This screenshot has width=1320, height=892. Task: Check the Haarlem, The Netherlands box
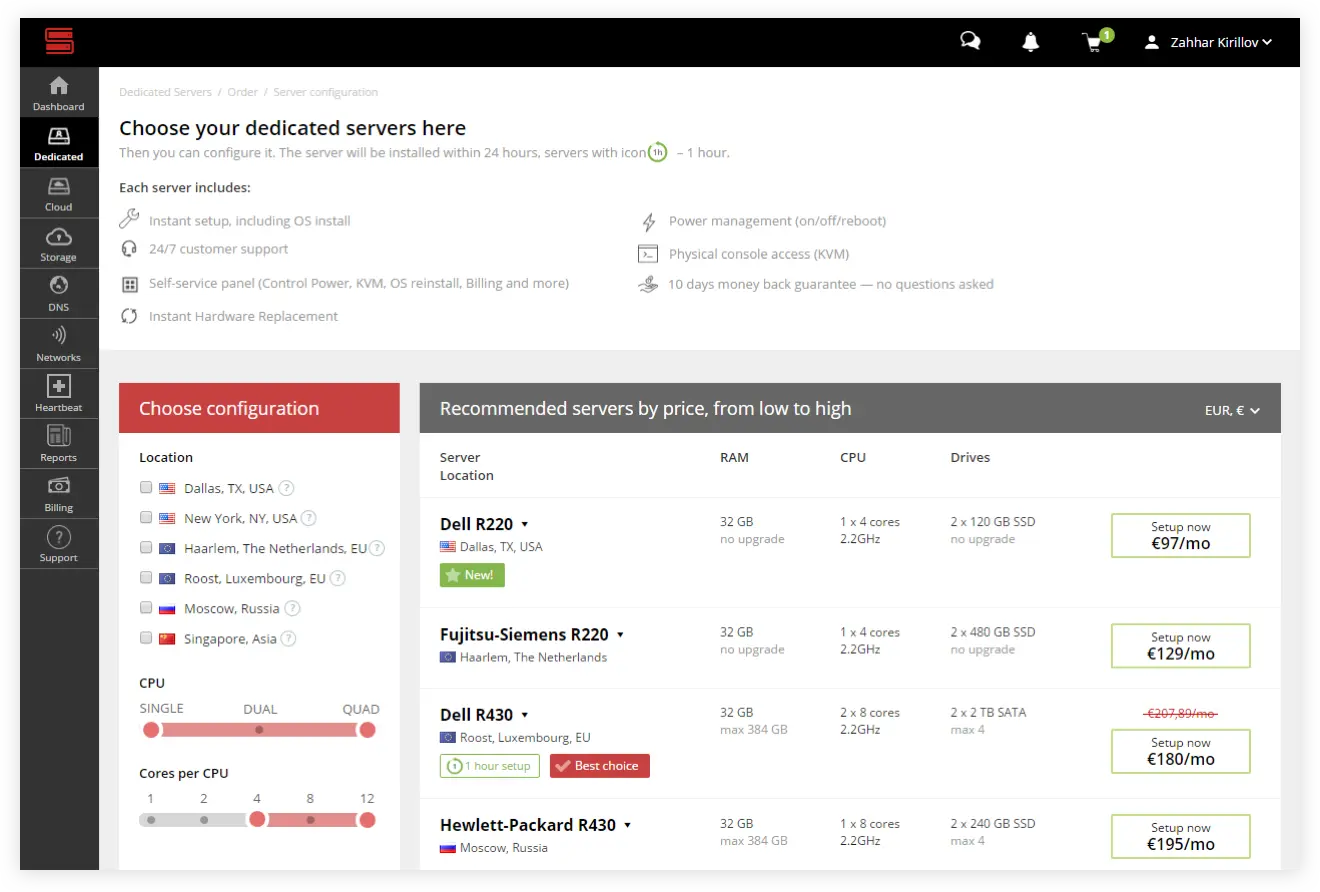point(146,547)
